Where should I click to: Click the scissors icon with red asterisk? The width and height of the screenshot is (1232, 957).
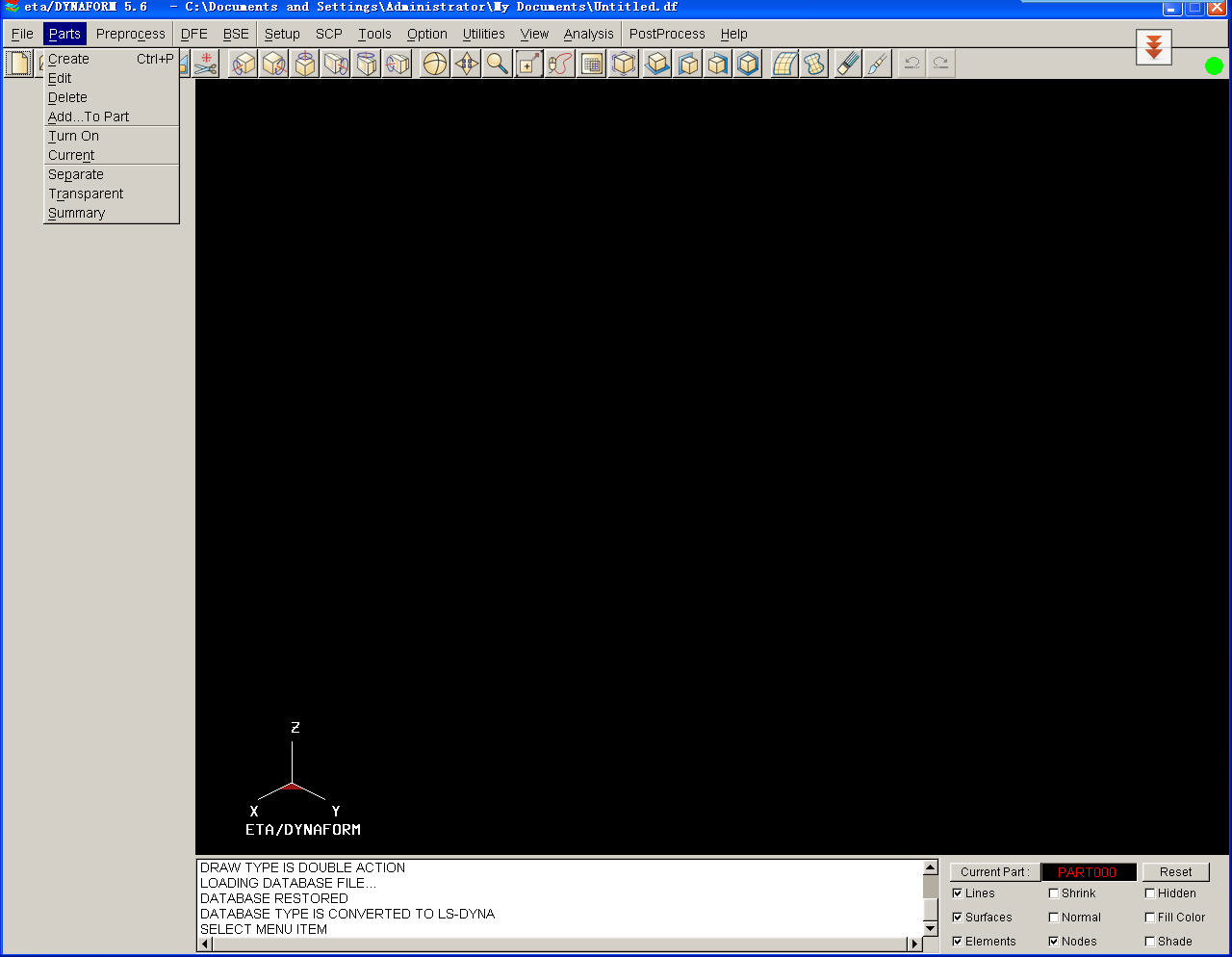(x=205, y=64)
